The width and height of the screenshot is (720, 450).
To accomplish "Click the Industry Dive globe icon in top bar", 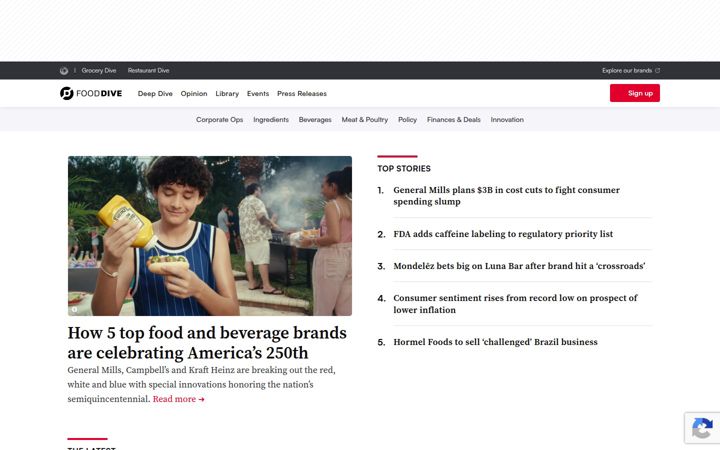I will pyautogui.click(x=64, y=71).
